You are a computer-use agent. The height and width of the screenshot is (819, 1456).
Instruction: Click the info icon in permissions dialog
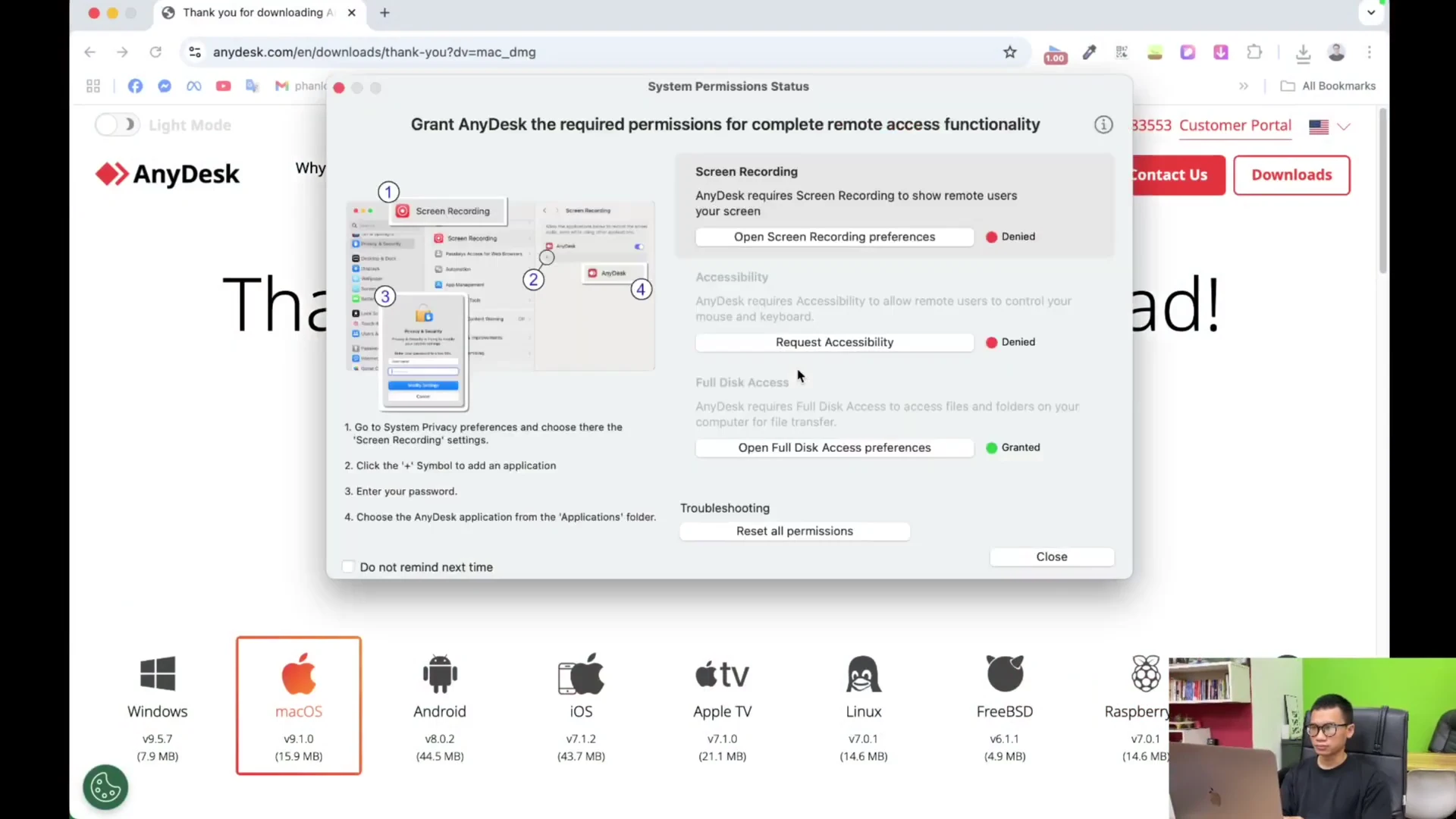click(1103, 125)
